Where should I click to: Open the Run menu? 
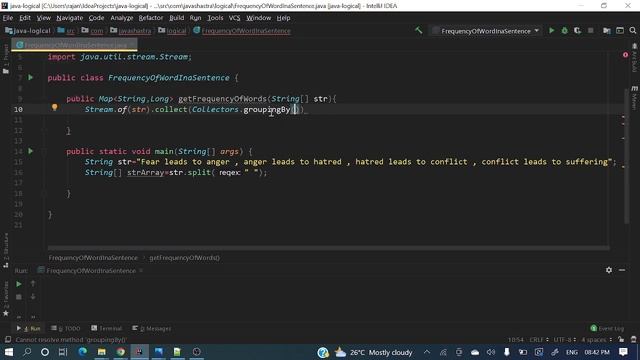click(195, 18)
